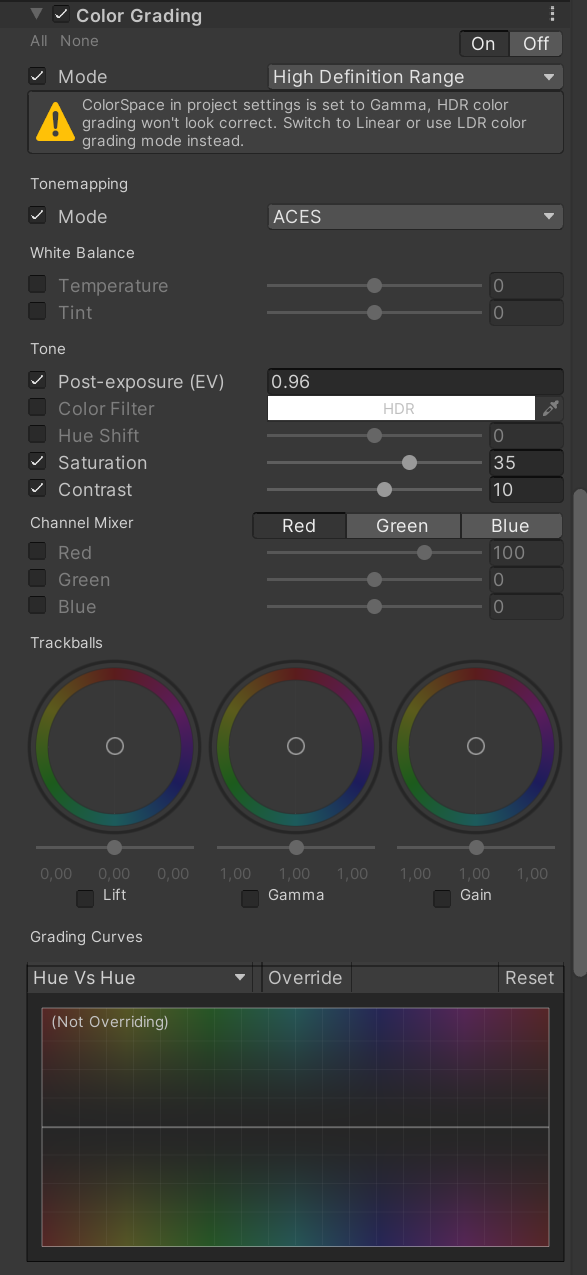Switch Channel Mixer to Green tab
Viewport: 587px width, 1275px height.
tap(402, 526)
